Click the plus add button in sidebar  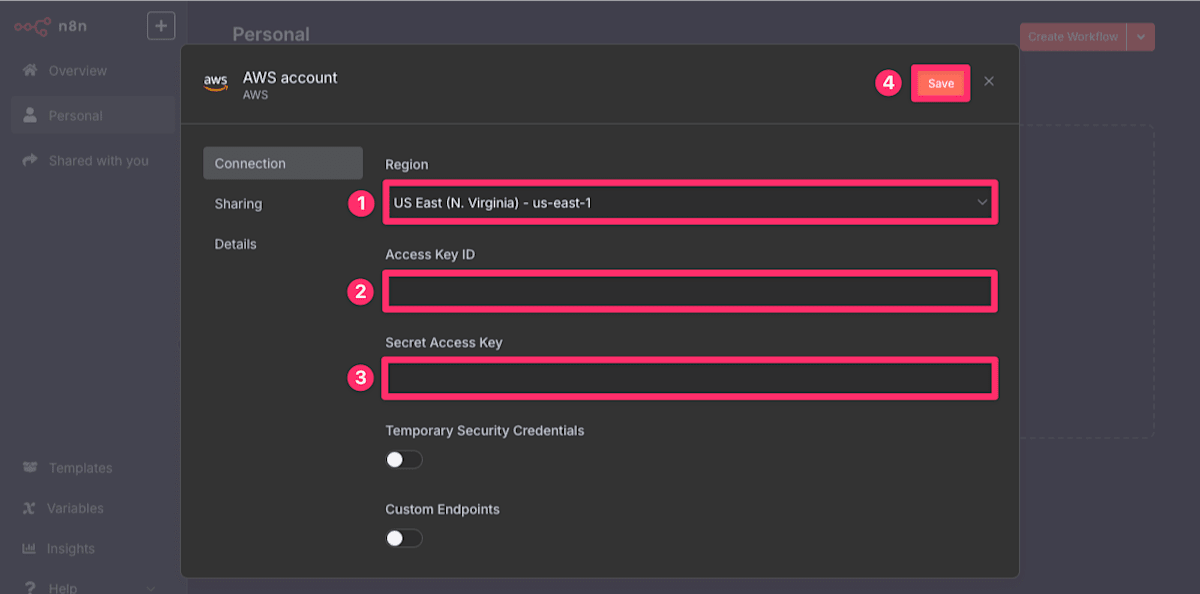(161, 26)
